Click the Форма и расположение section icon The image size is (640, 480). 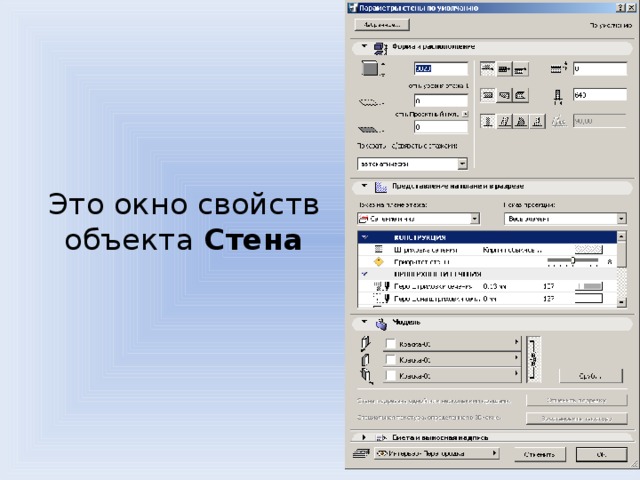(x=381, y=48)
